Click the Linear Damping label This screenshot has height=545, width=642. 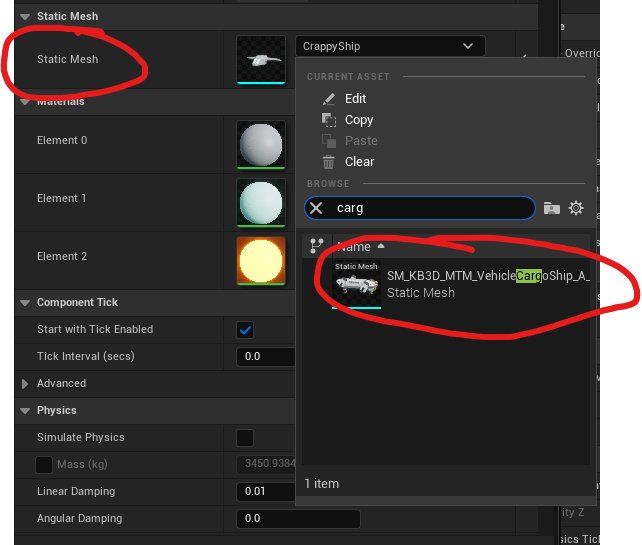coord(76,491)
